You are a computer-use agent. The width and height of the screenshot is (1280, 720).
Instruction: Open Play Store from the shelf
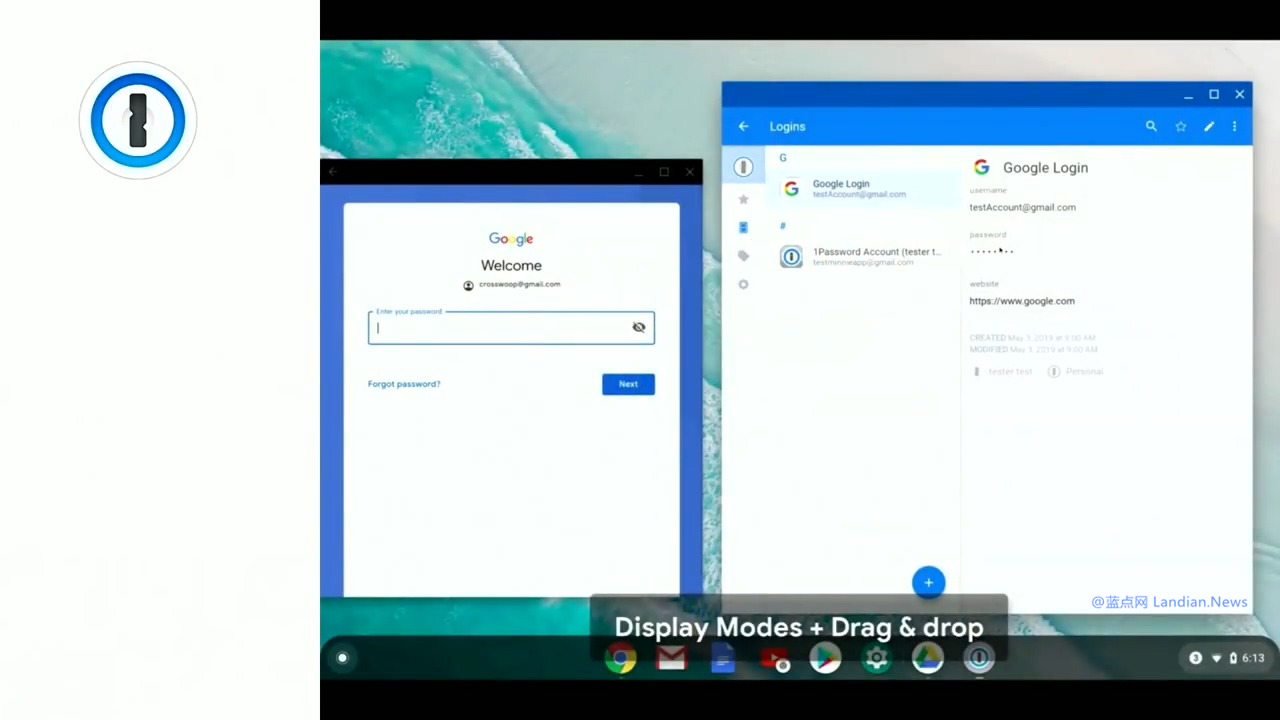tap(825, 658)
